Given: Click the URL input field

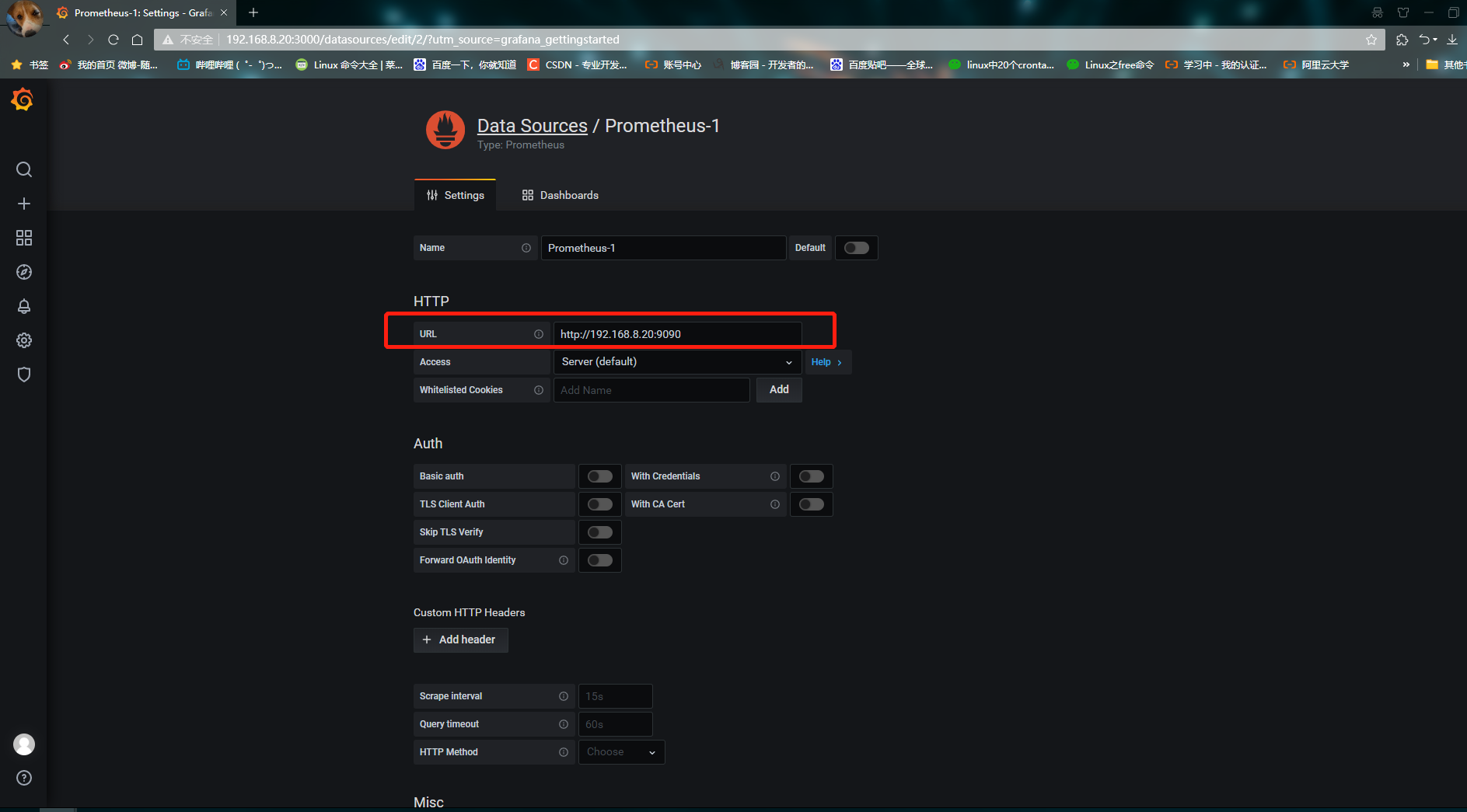Looking at the screenshot, I should click(x=677, y=334).
